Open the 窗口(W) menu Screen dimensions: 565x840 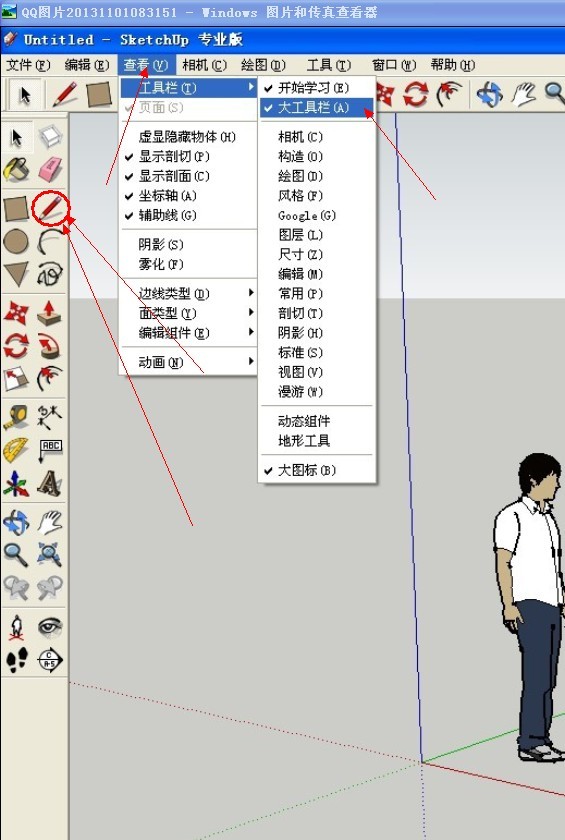(x=394, y=65)
